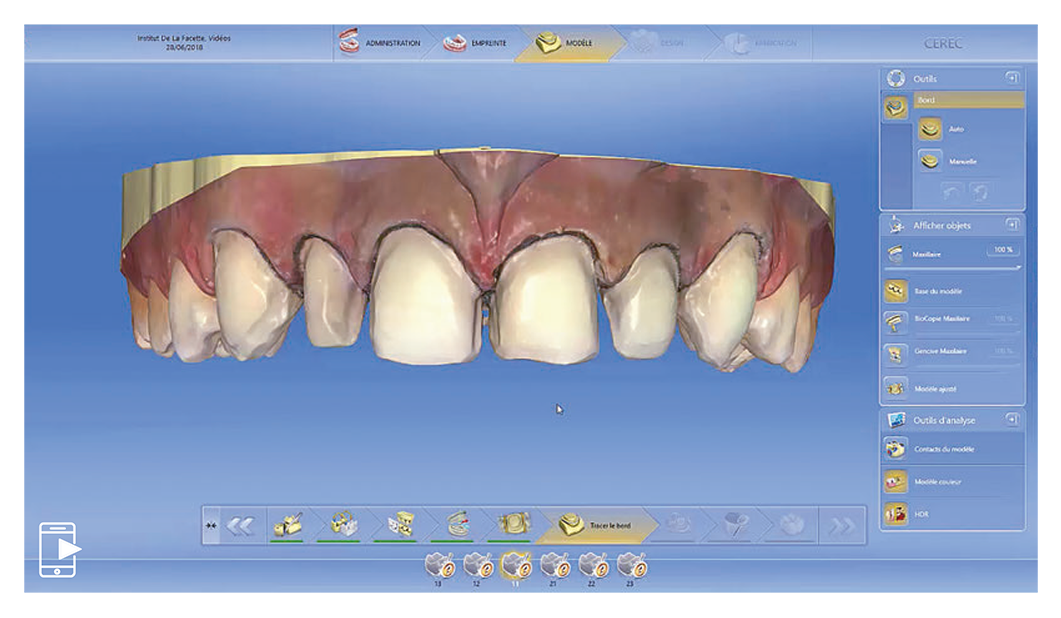Switch to the Administration phase tab
This screenshot has height=618, width=1061.
[x=380, y=44]
